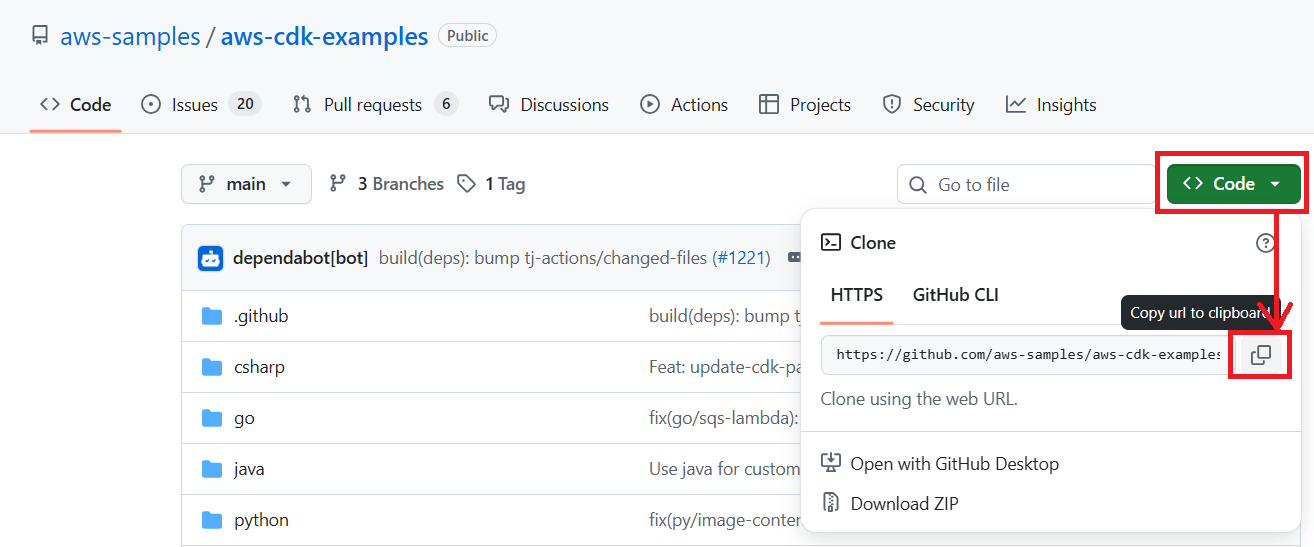1314x547 pixels.
Task: Open the Pull requests tab
Action: pos(374,105)
